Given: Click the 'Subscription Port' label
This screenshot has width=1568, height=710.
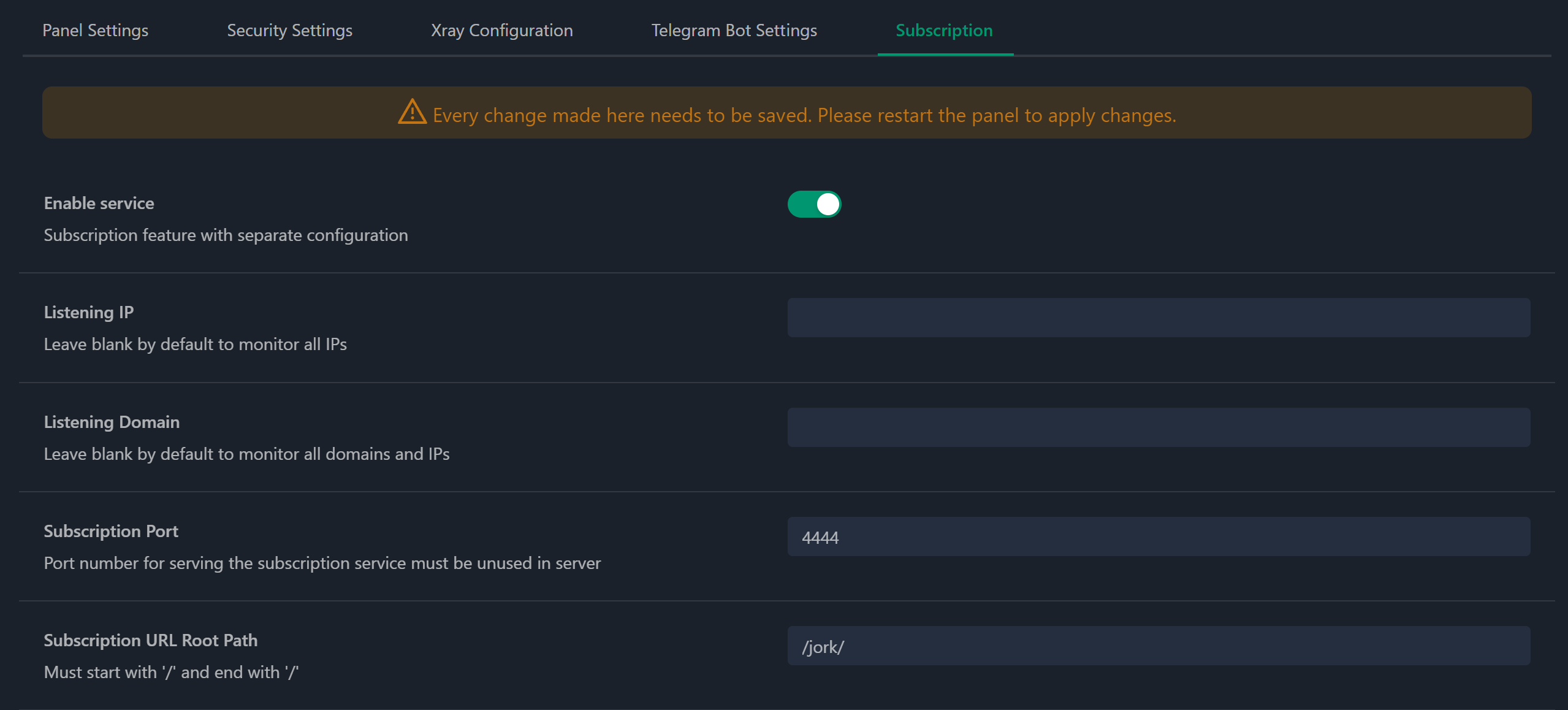Looking at the screenshot, I should [111, 531].
